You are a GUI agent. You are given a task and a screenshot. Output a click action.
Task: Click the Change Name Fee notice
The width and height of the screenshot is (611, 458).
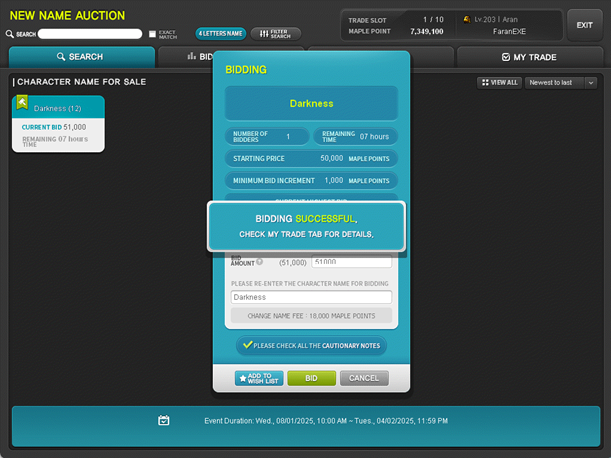[311, 316]
